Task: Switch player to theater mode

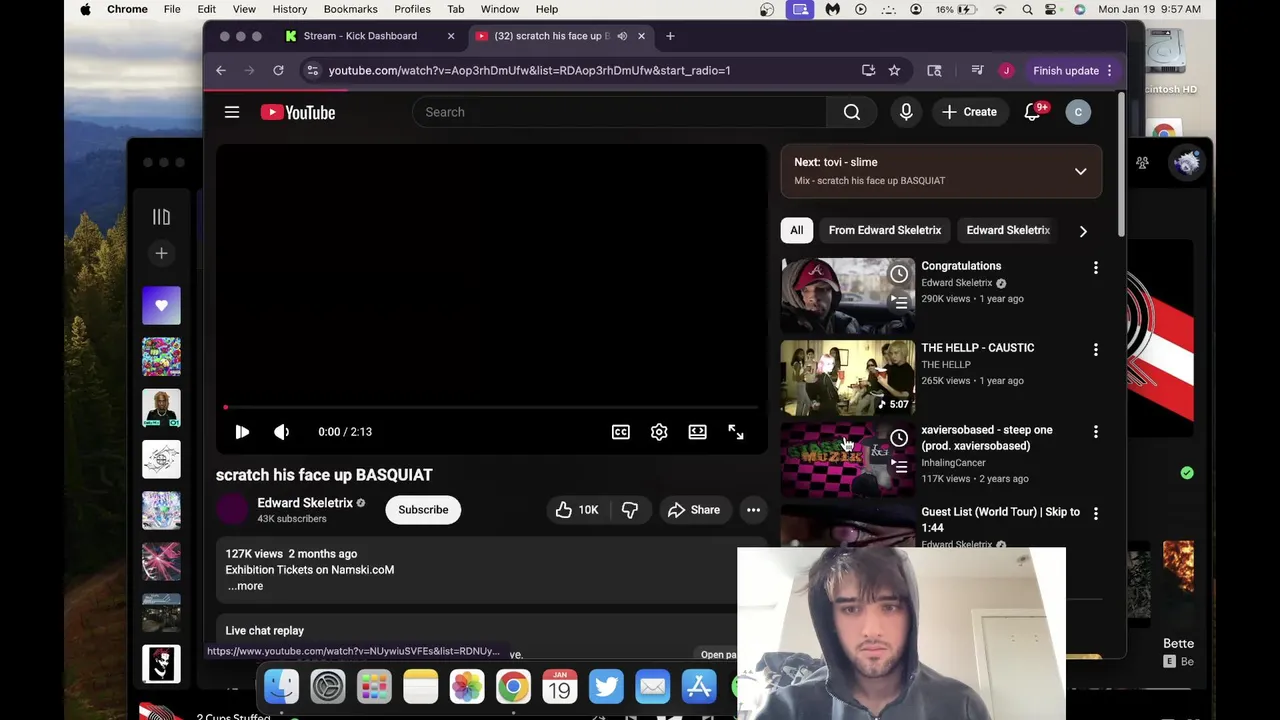Action: (698, 432)
